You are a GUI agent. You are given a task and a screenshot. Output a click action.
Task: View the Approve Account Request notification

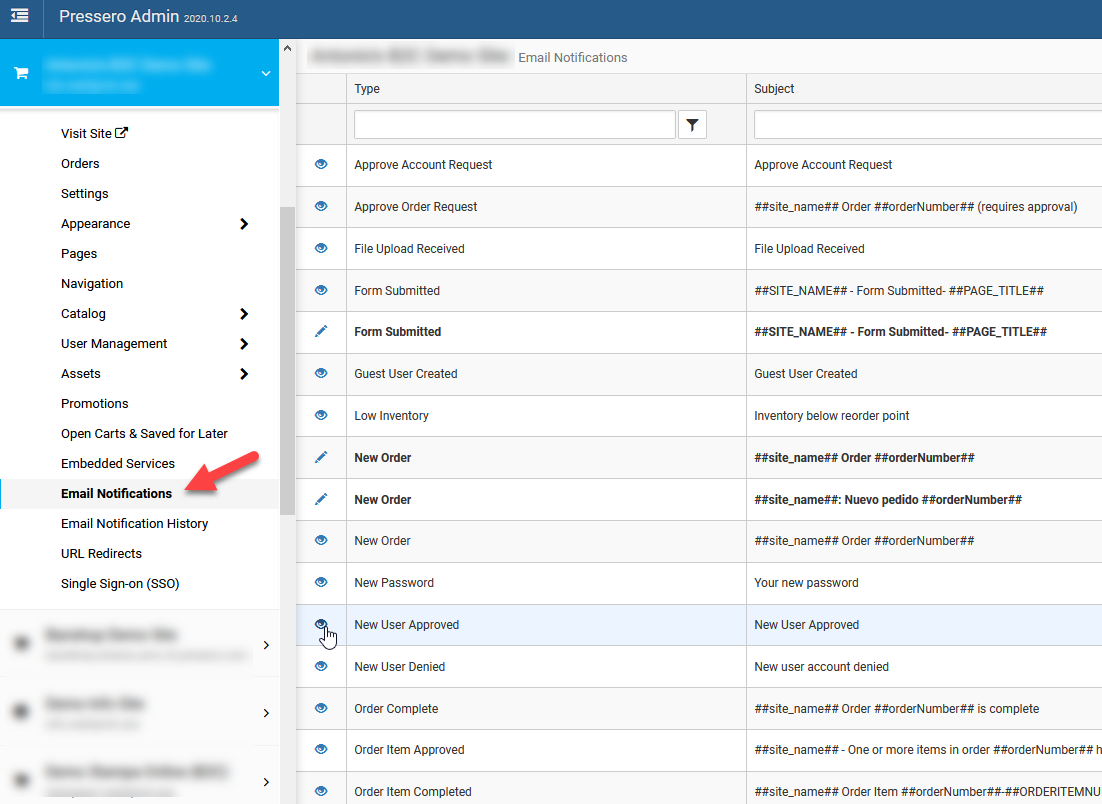(x=321, y=164)
